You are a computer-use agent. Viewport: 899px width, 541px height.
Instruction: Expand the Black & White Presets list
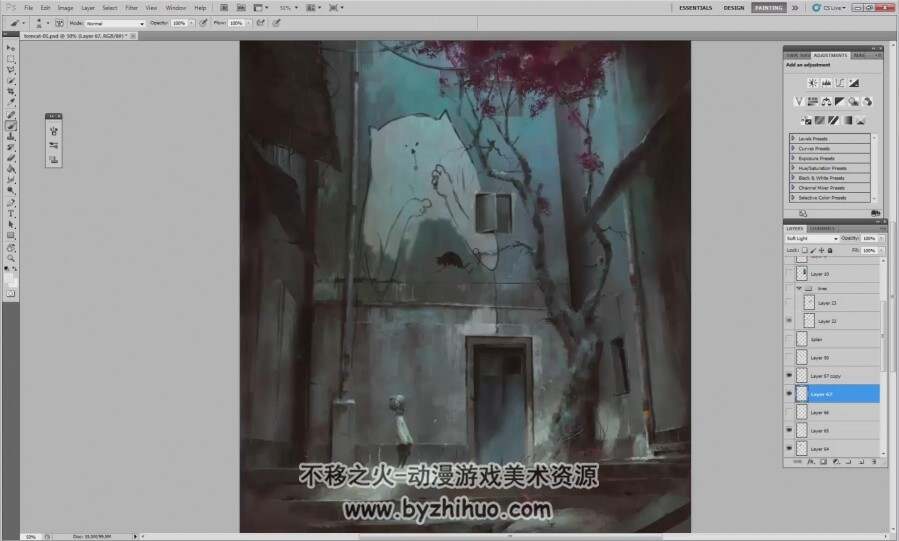coord(794,178)
